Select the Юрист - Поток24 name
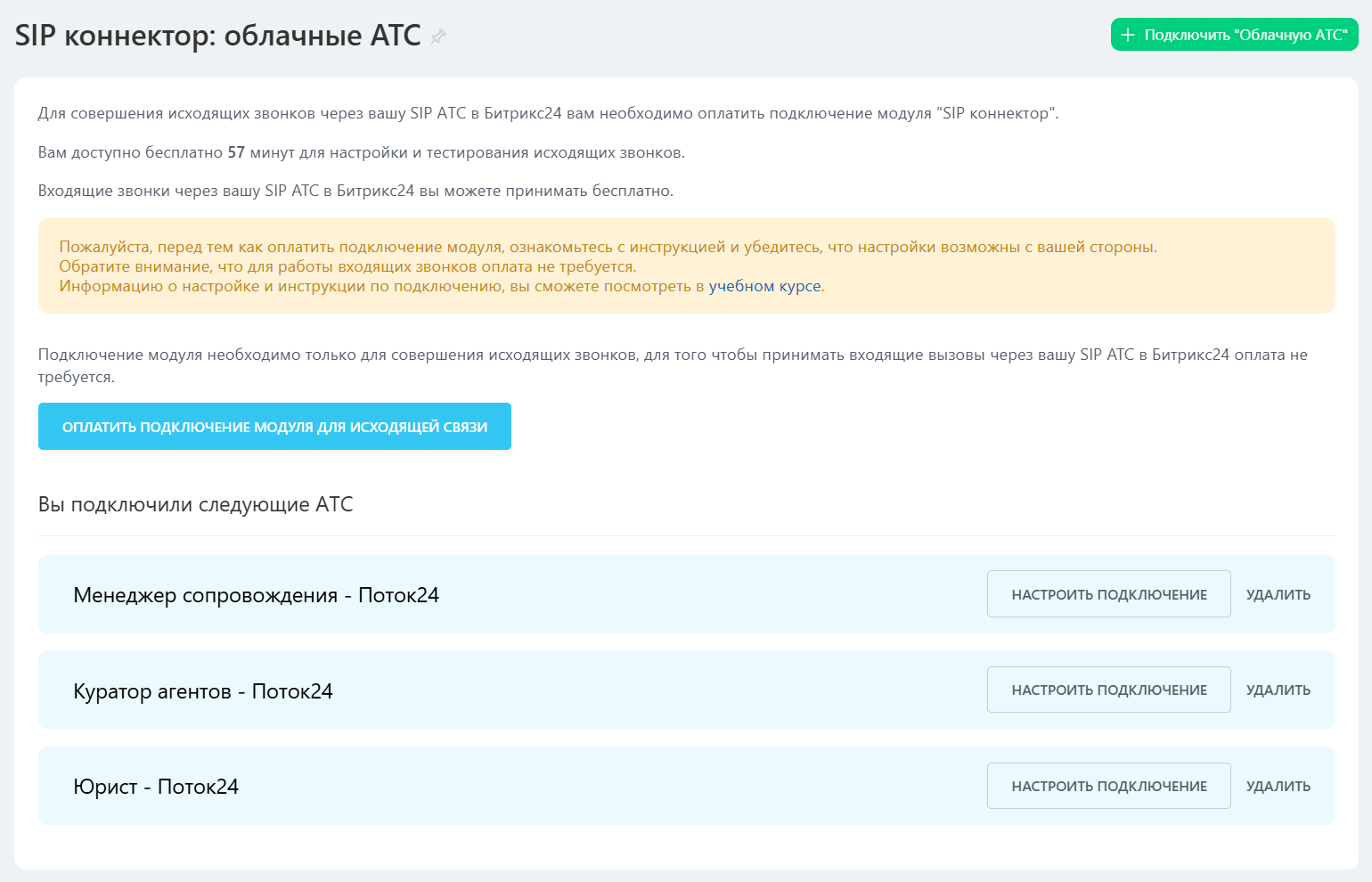This screenshot has width=1372, height=882. point(156,787)
